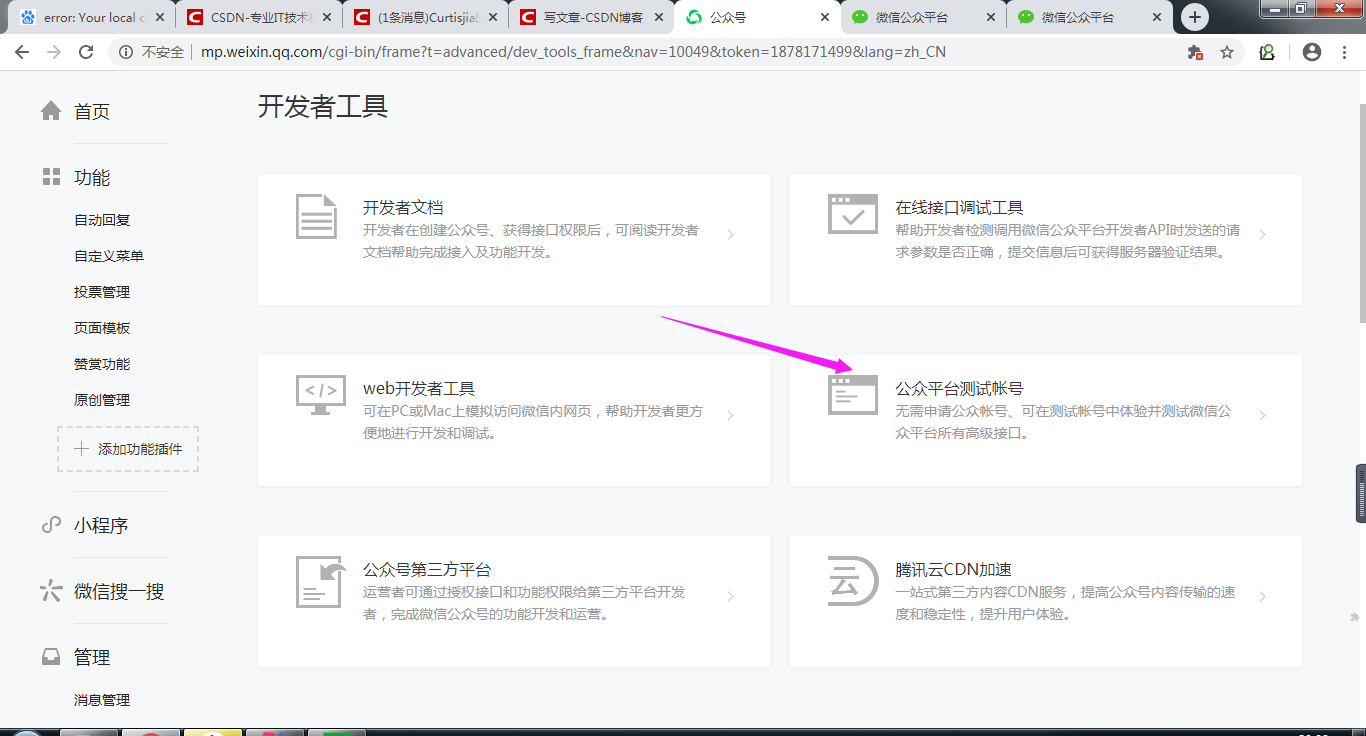This screenshot has height=736, width=1366.
Task: Click the 开发者文档 title
Action: 403,207
